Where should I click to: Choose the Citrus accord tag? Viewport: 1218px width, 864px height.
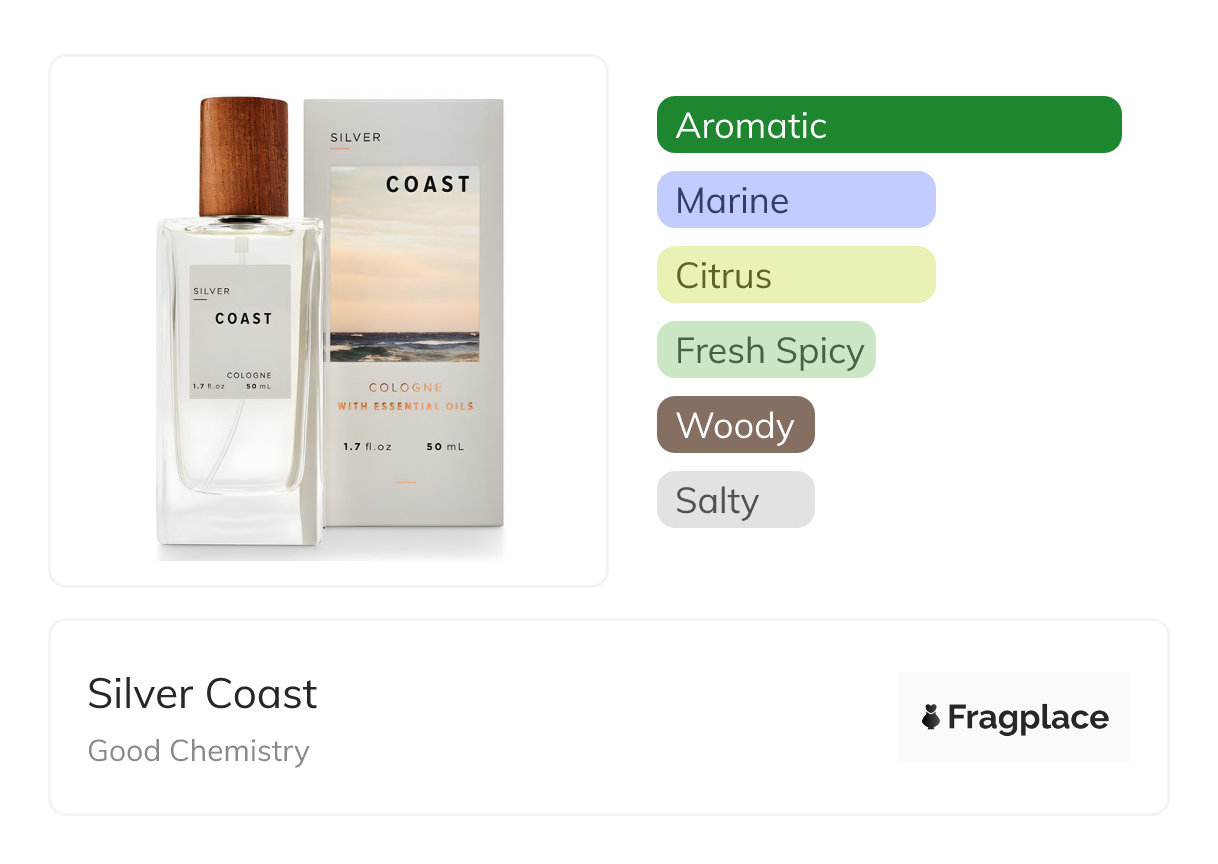click(x=795, y=275)
